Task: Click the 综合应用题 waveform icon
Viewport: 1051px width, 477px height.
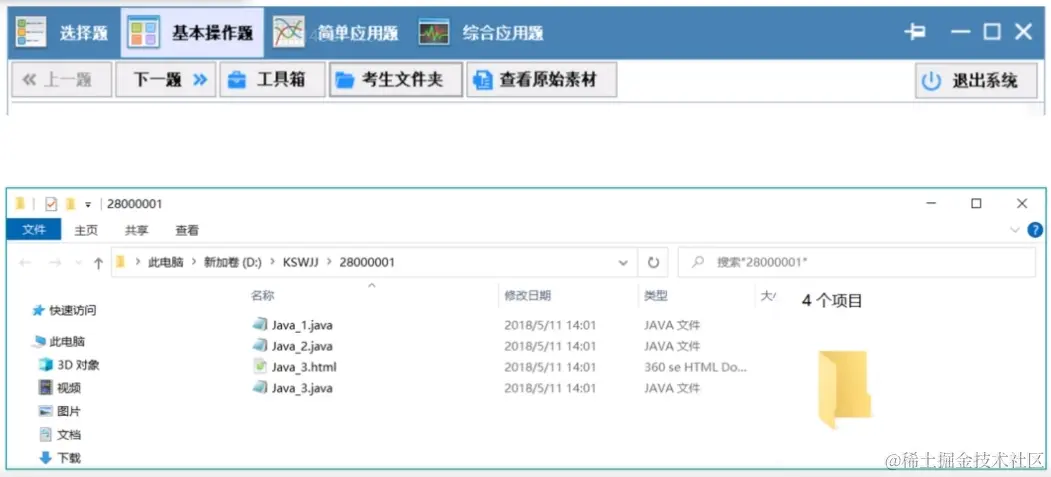Action: click(x=434, y=33)
